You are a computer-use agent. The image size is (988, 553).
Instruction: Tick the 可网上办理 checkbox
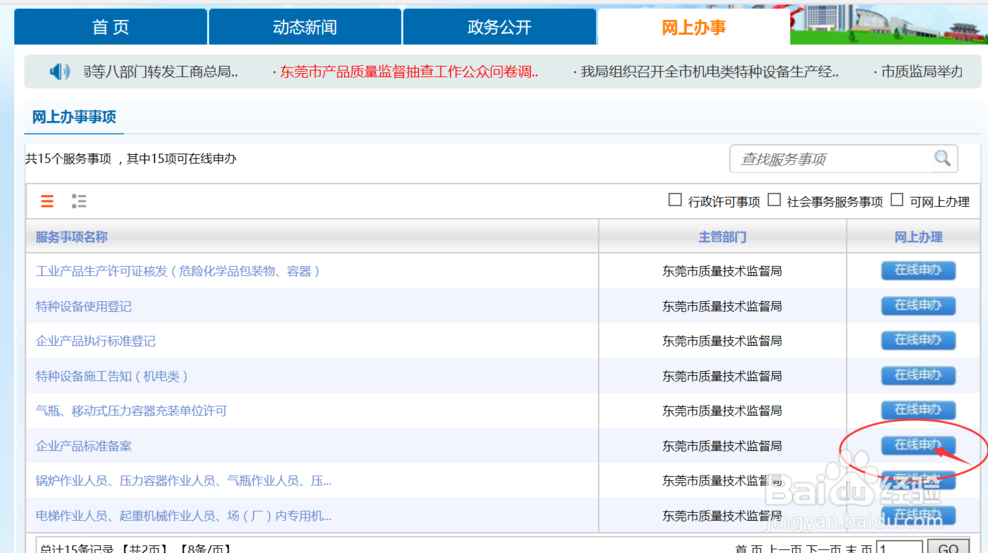(x=897, y=200)
